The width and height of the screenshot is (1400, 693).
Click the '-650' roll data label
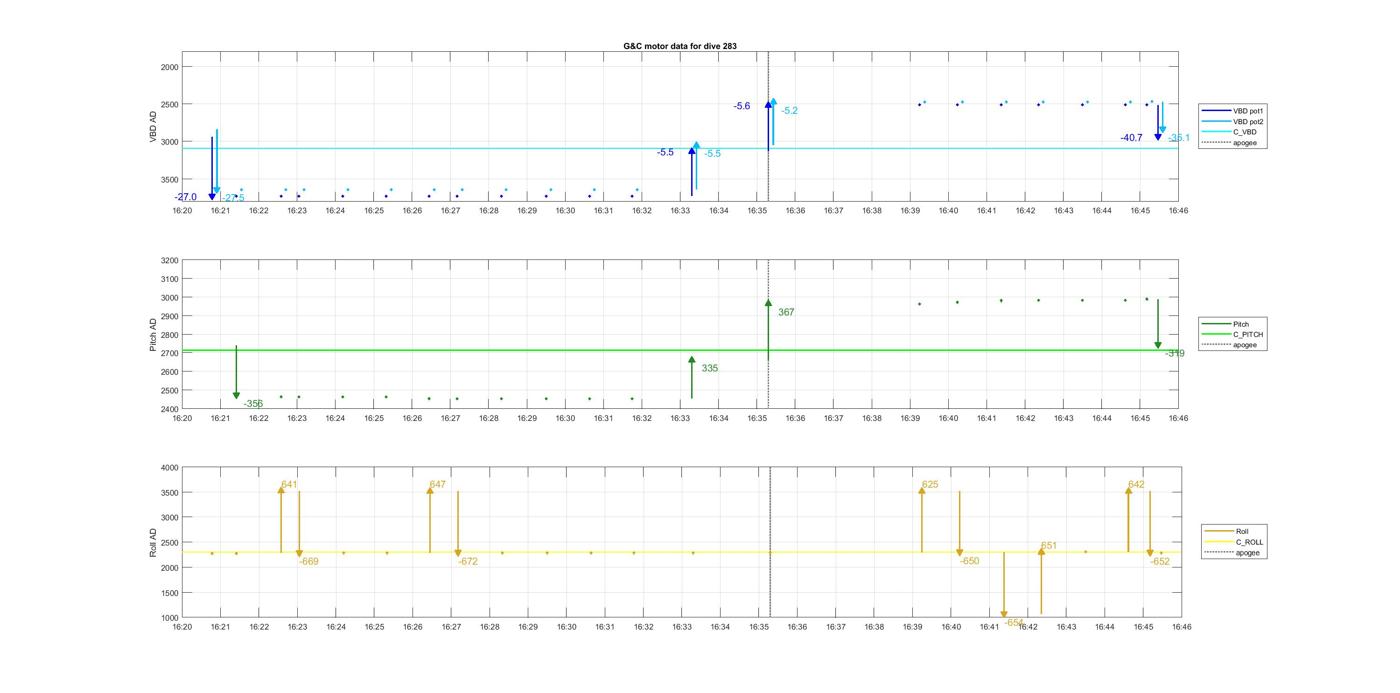click(970, 561)
